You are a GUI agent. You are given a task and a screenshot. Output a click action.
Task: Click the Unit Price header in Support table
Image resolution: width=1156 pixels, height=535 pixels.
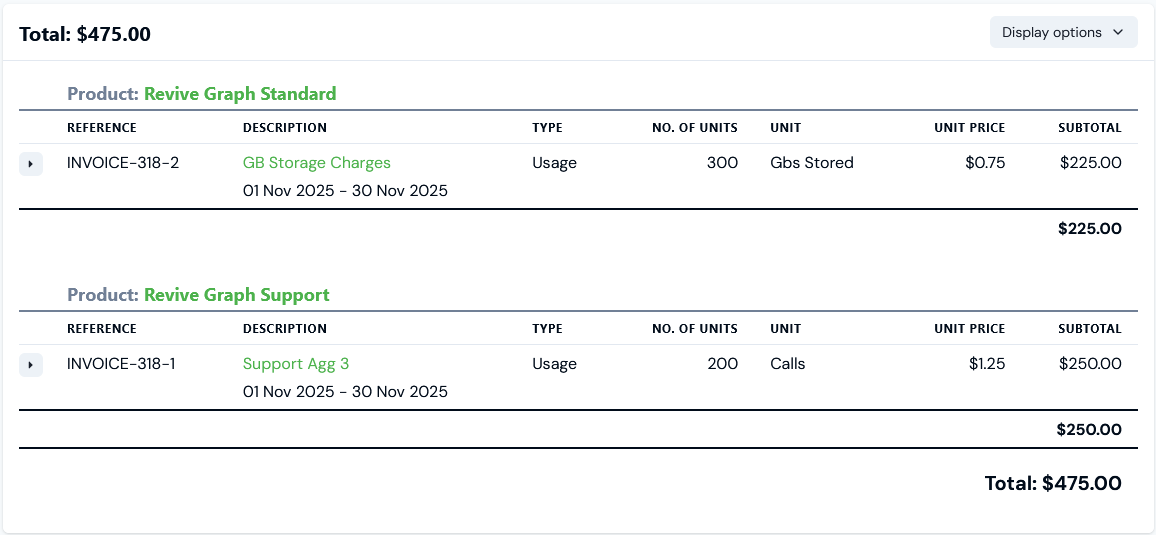969,329
